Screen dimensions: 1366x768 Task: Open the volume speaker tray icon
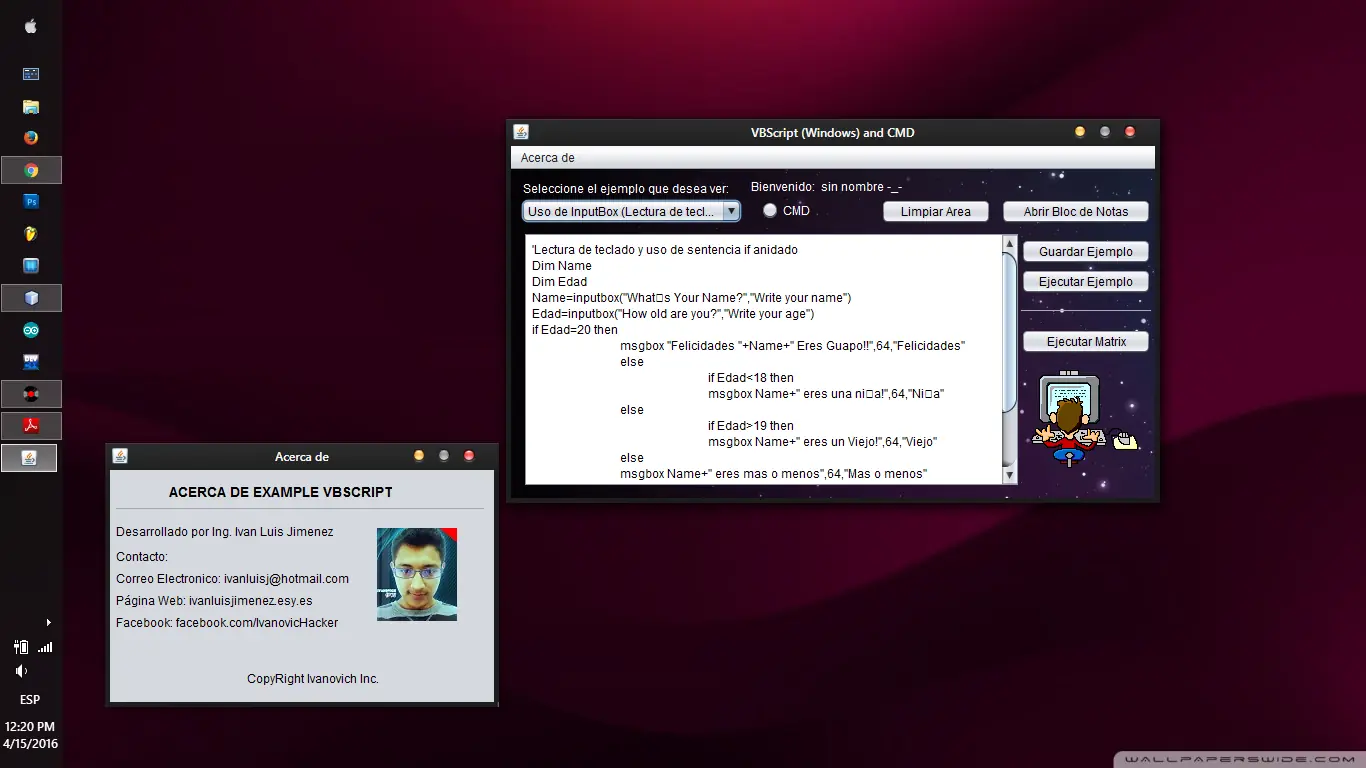click(21, 671)
